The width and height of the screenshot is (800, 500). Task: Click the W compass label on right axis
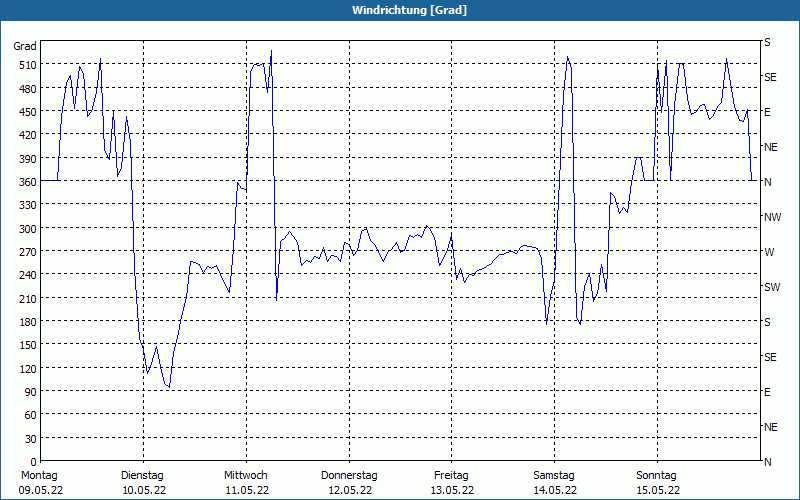tap(769, 252)
